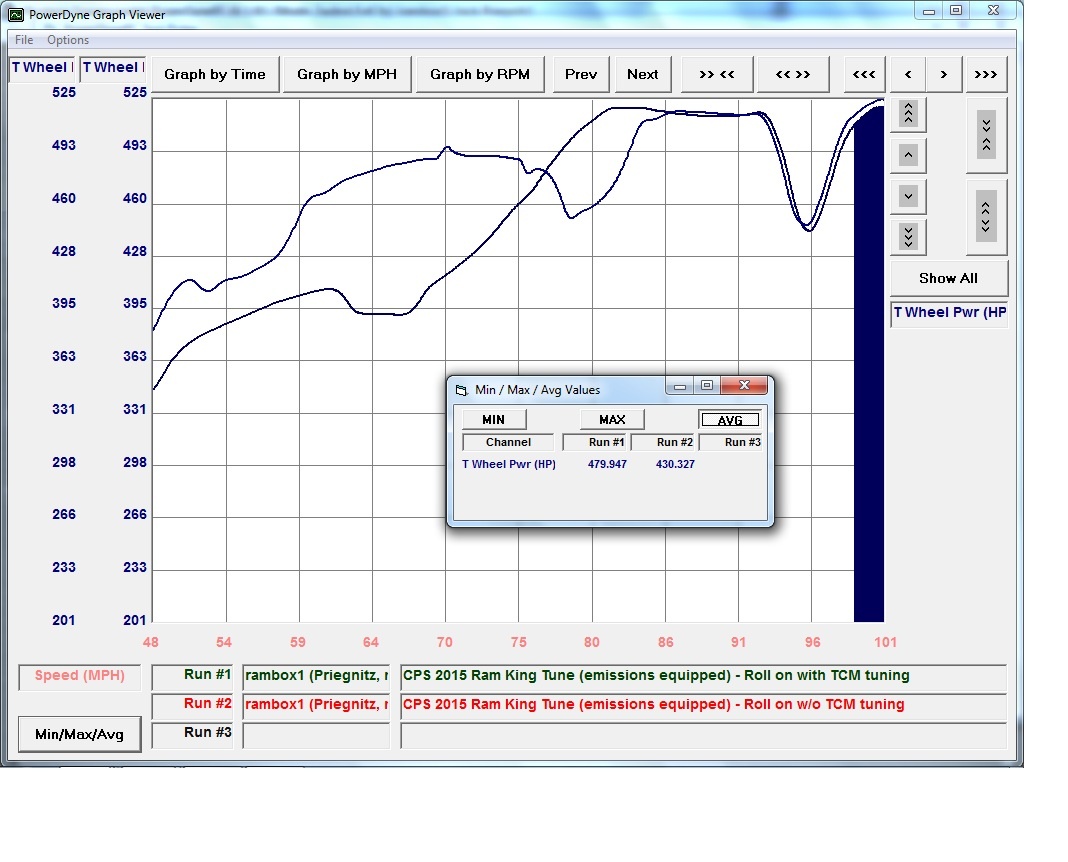Open the Options menu
This screenshot has width=1068, height=862.
[68, 40]
